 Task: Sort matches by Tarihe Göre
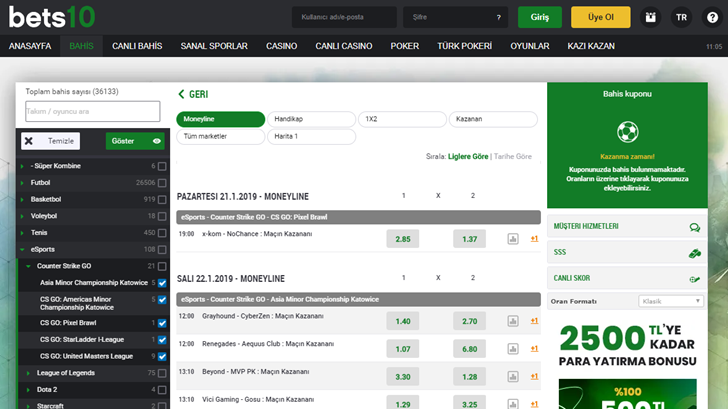click(513, 156)
